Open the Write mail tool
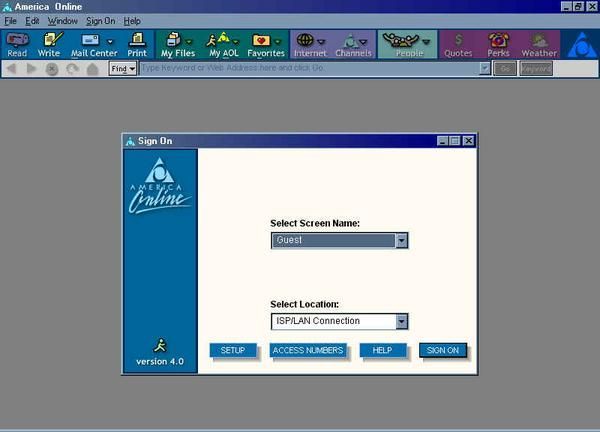This screenshot has height=432, width=600. point(49,44)
